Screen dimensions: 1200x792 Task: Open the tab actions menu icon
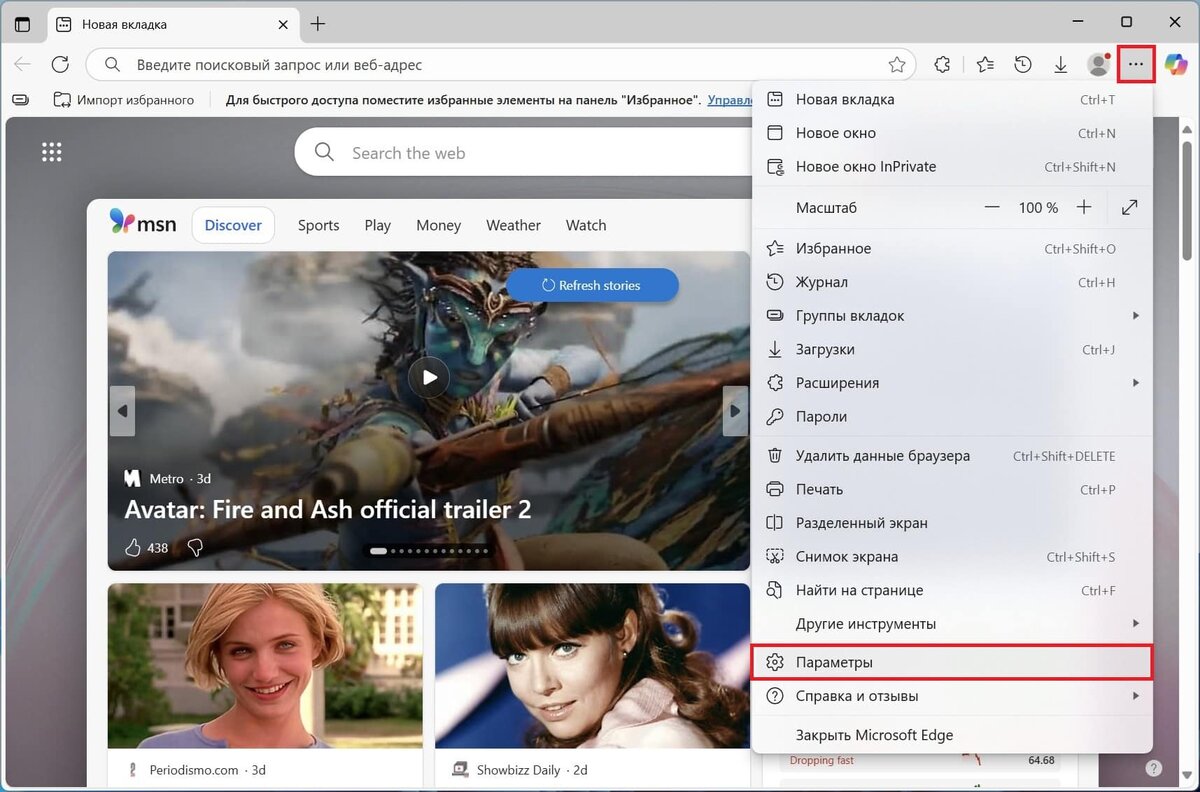coord(22,24)
